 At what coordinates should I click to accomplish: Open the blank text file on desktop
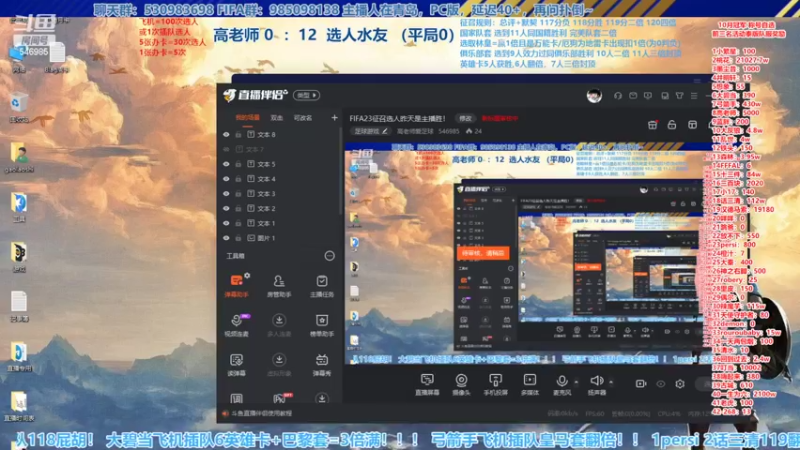[x=19, y=306]
